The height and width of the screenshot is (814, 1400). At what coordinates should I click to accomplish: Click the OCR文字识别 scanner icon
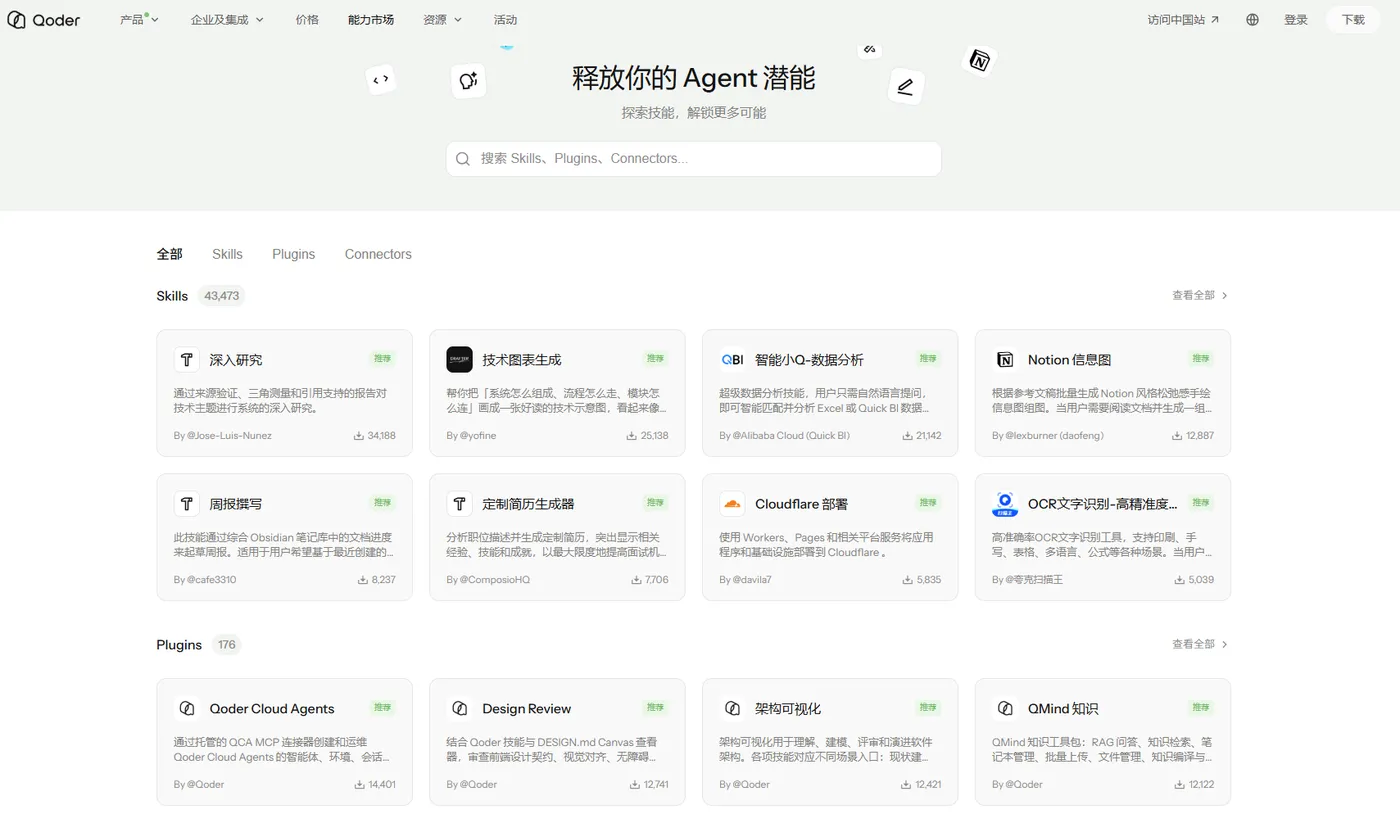[1005, 504]
